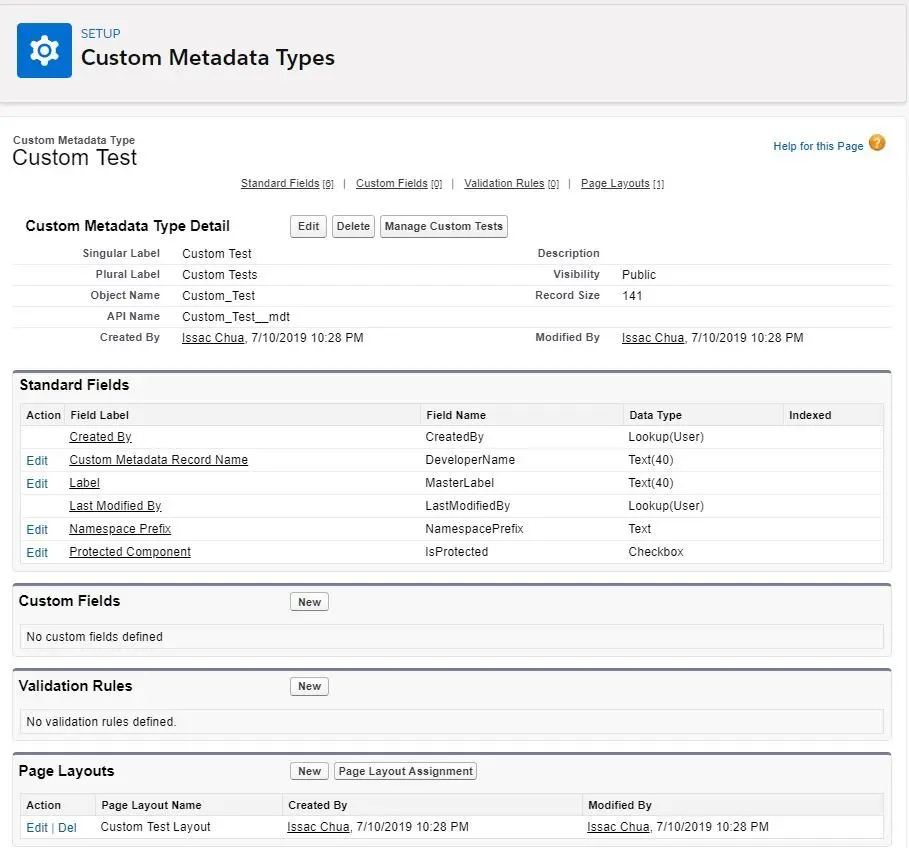909x848 pixels.
Task: Open Issac Chua link beside Created By
Action: point(213,338)
